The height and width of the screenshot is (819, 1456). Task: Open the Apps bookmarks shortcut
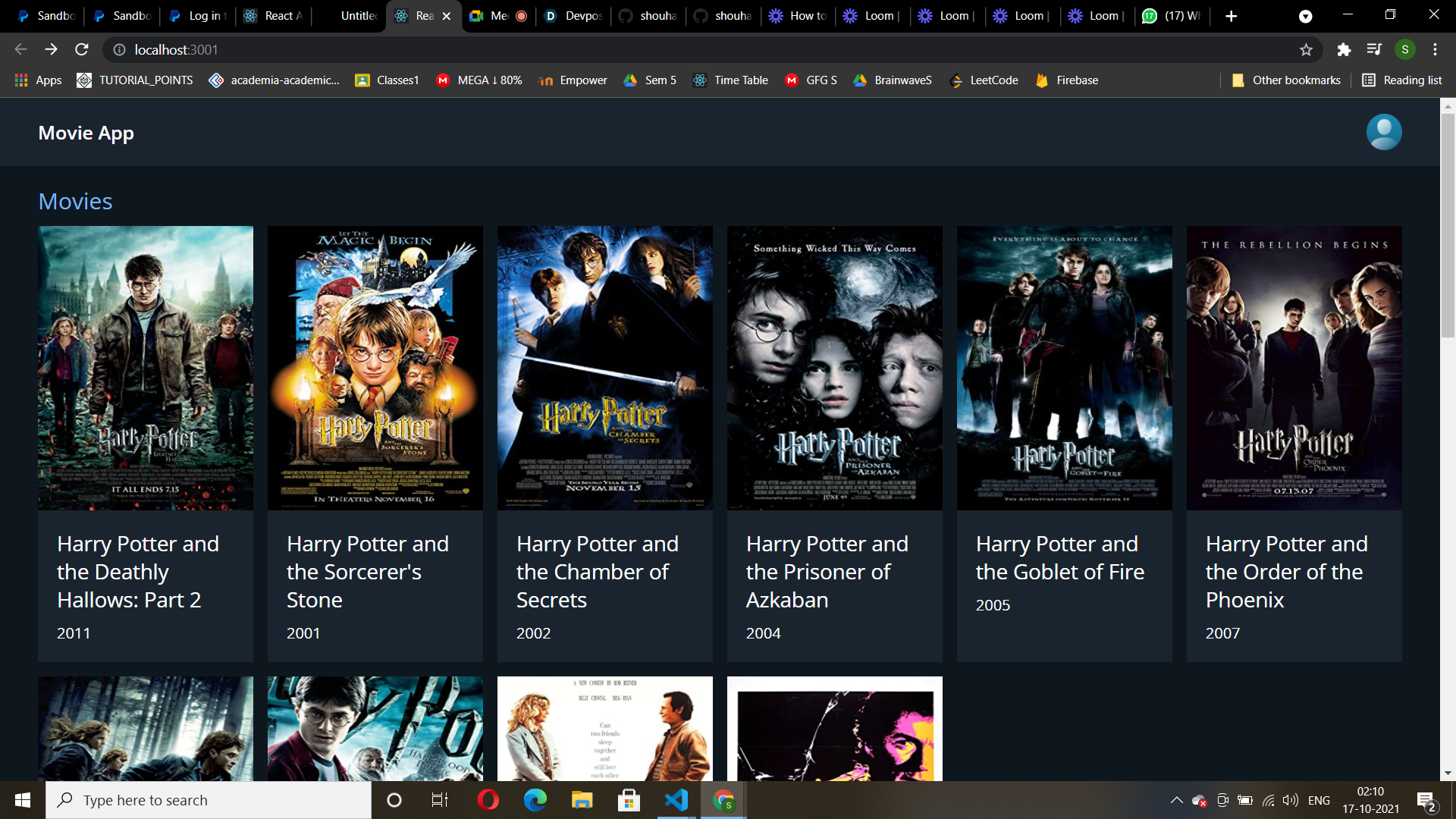coord(38,80)
